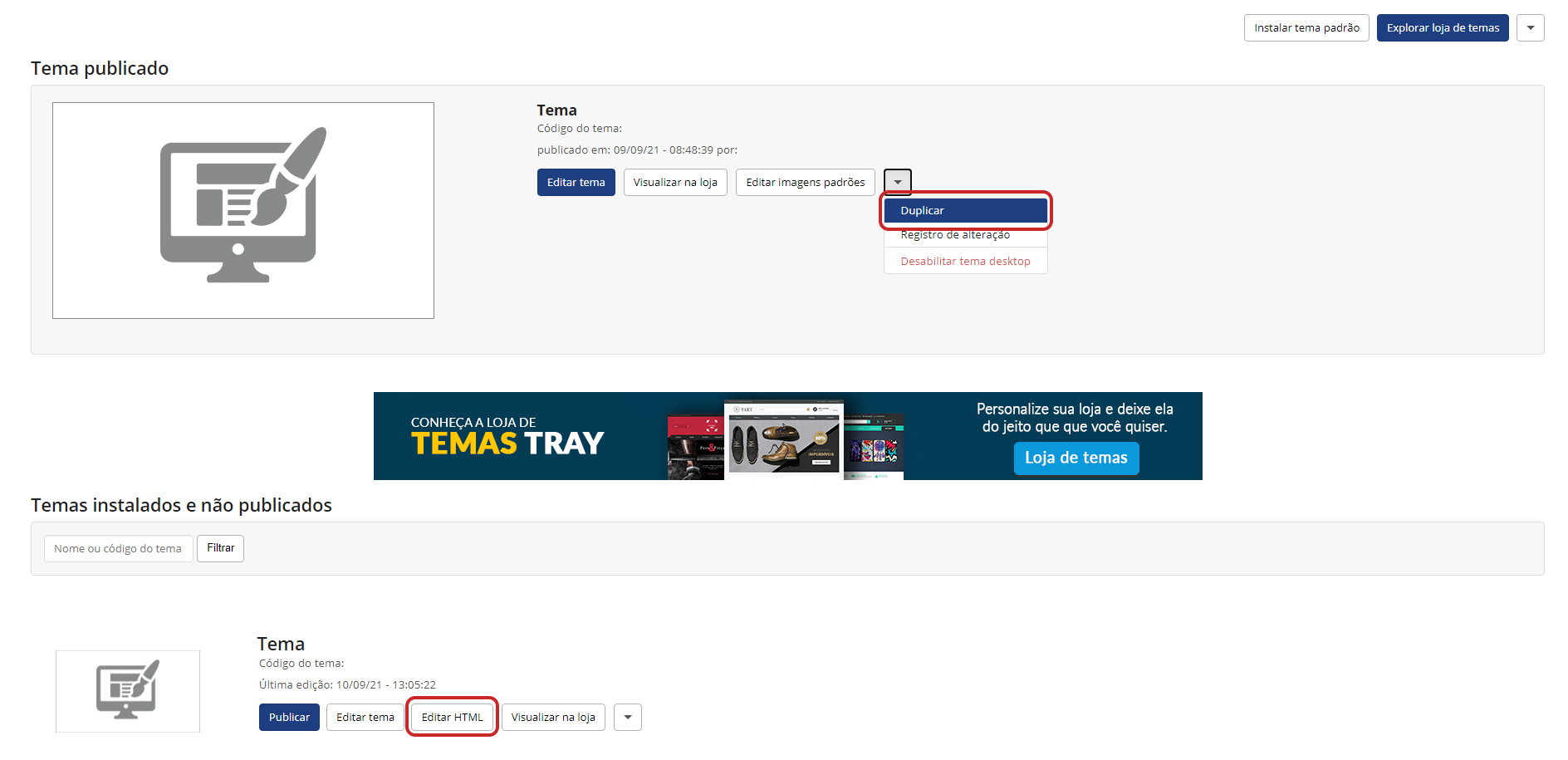Select Desabilitar tema desktop option
1568x760 pixels.
[x=965, y=262]
